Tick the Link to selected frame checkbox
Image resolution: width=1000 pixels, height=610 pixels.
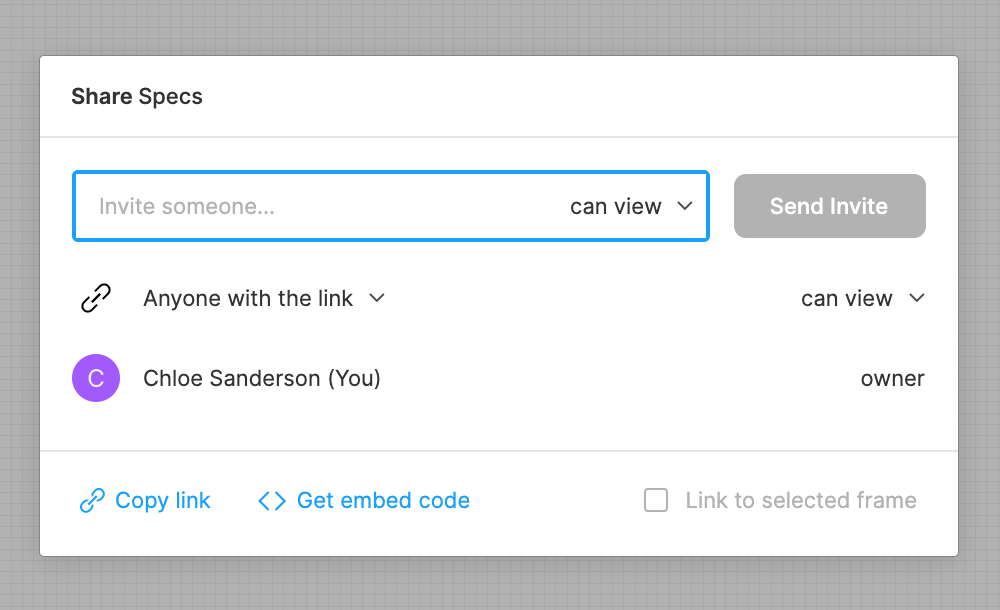(x=656, y=500)
